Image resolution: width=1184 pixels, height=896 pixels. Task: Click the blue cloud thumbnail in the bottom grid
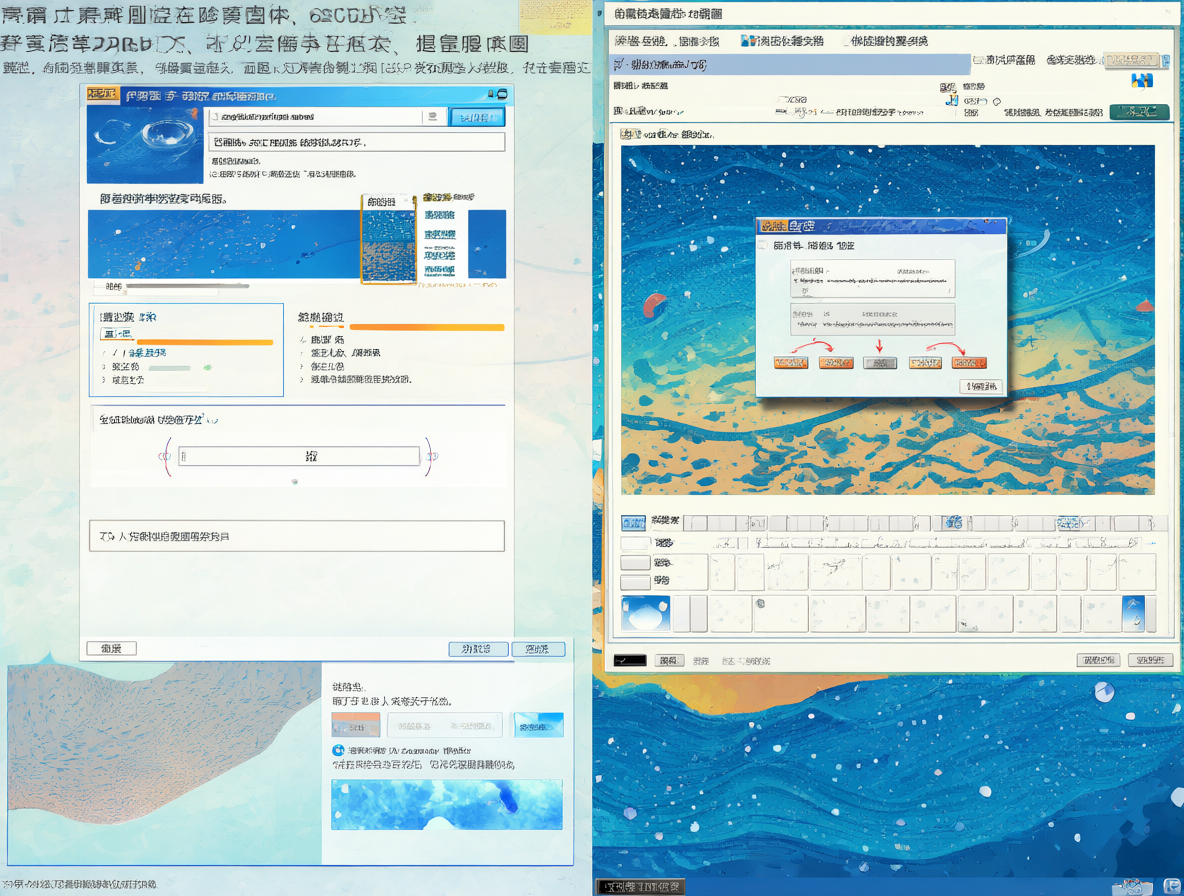pyautogui.click(x=646, y=613)
